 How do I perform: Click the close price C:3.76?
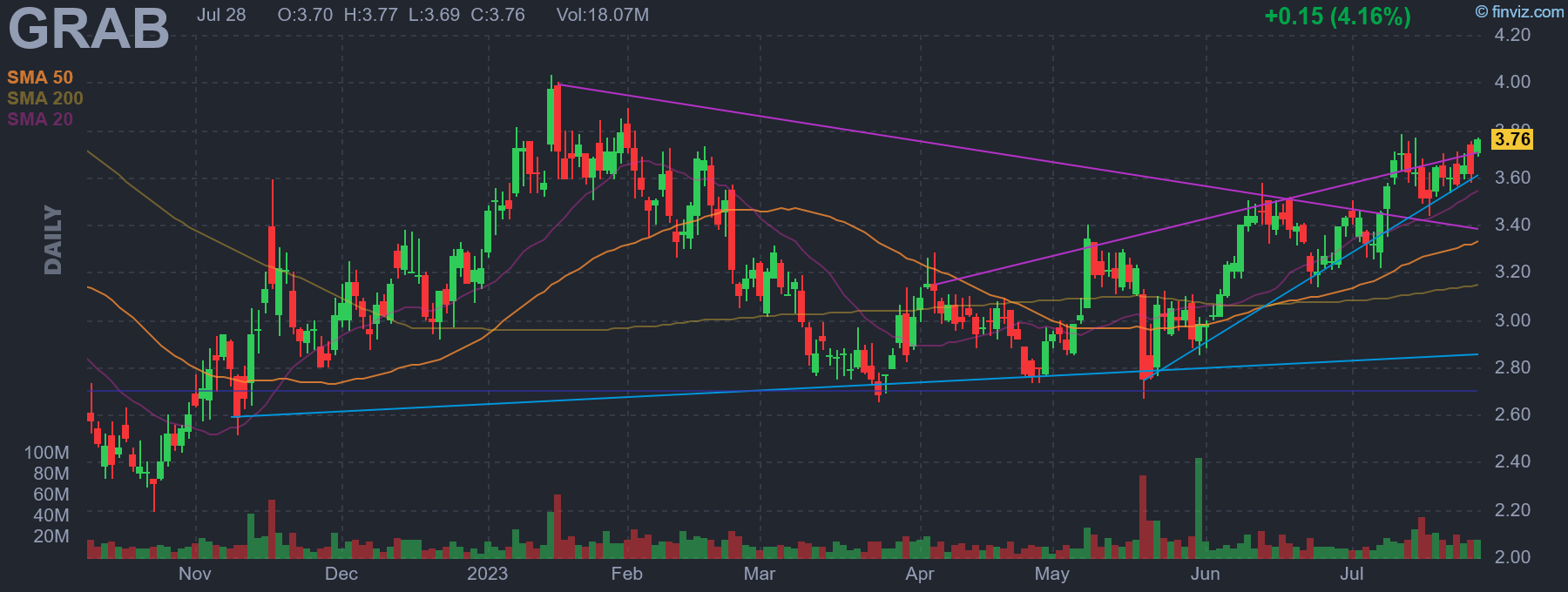(x=497, y=15)
